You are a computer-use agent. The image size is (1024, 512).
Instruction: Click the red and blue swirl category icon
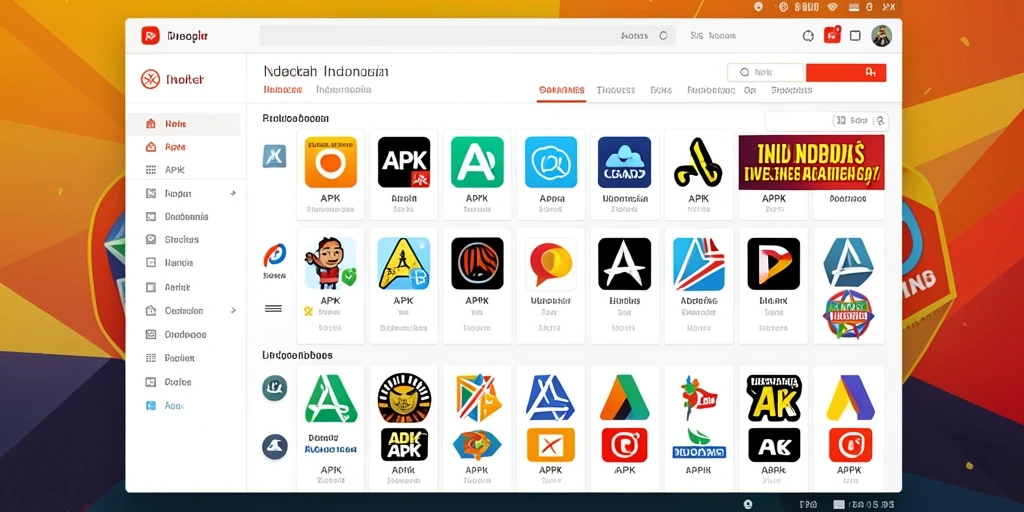tap(274, 255)
